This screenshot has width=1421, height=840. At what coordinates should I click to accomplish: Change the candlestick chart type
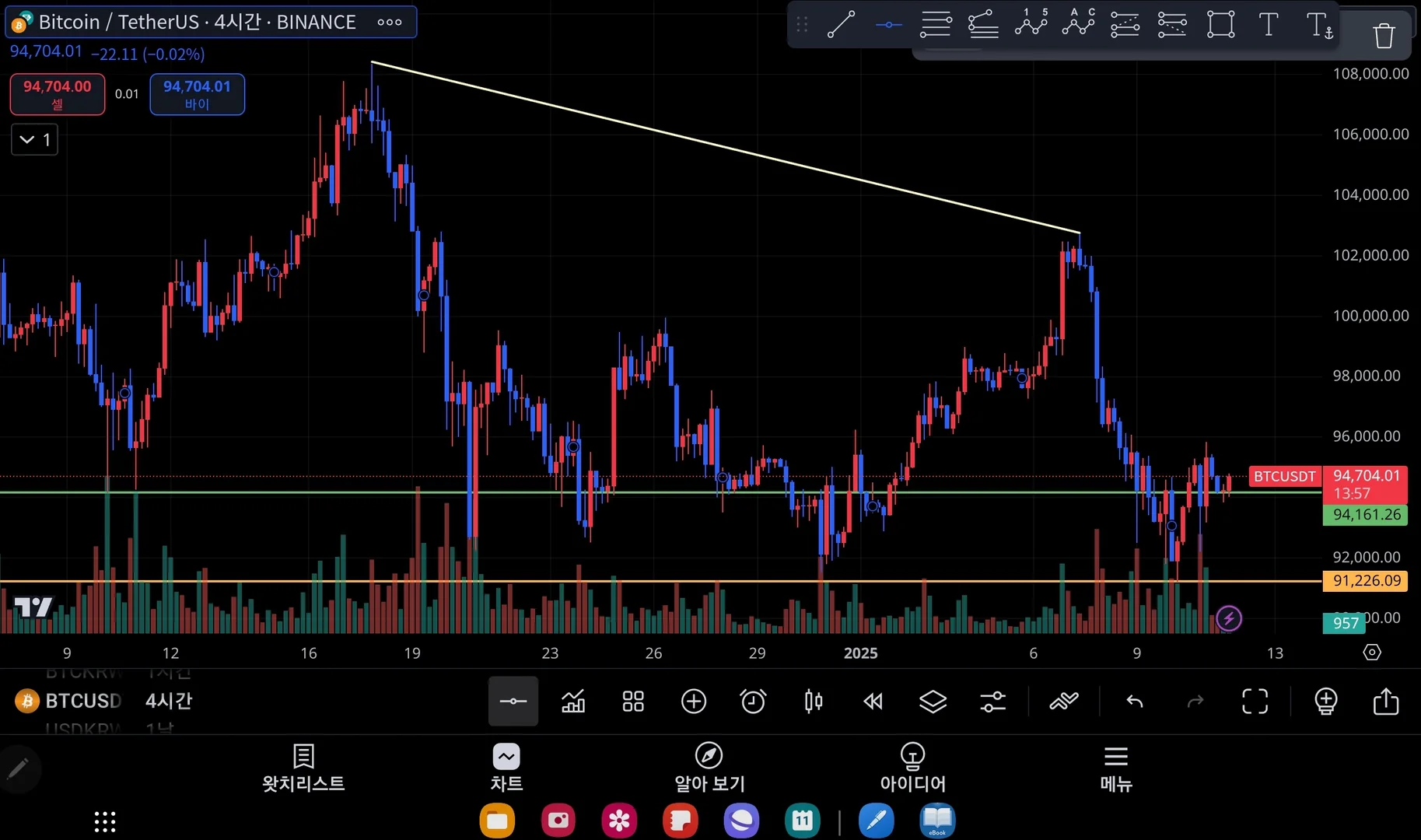(x=813, y=702)
